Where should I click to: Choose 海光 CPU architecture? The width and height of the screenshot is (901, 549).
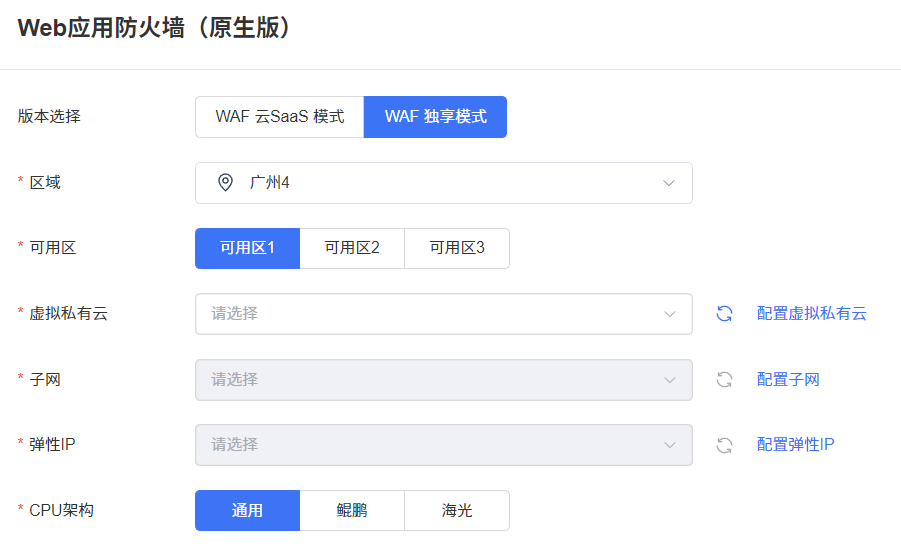(x=457, y=510)
